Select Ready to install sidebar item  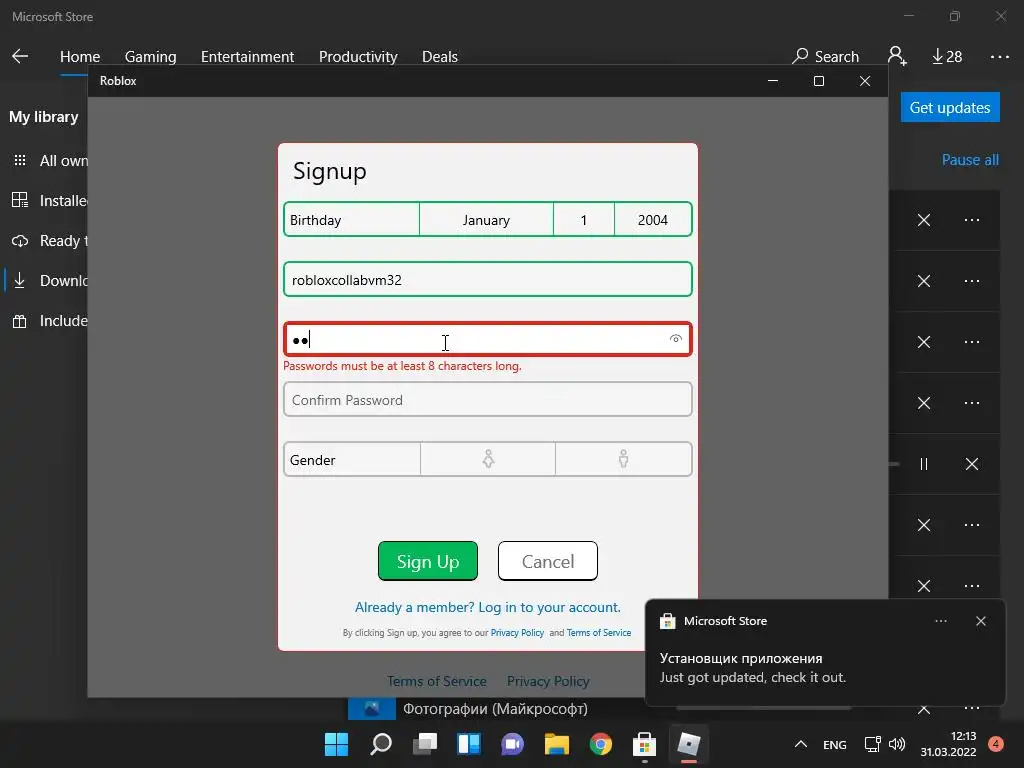pos(50,241)
